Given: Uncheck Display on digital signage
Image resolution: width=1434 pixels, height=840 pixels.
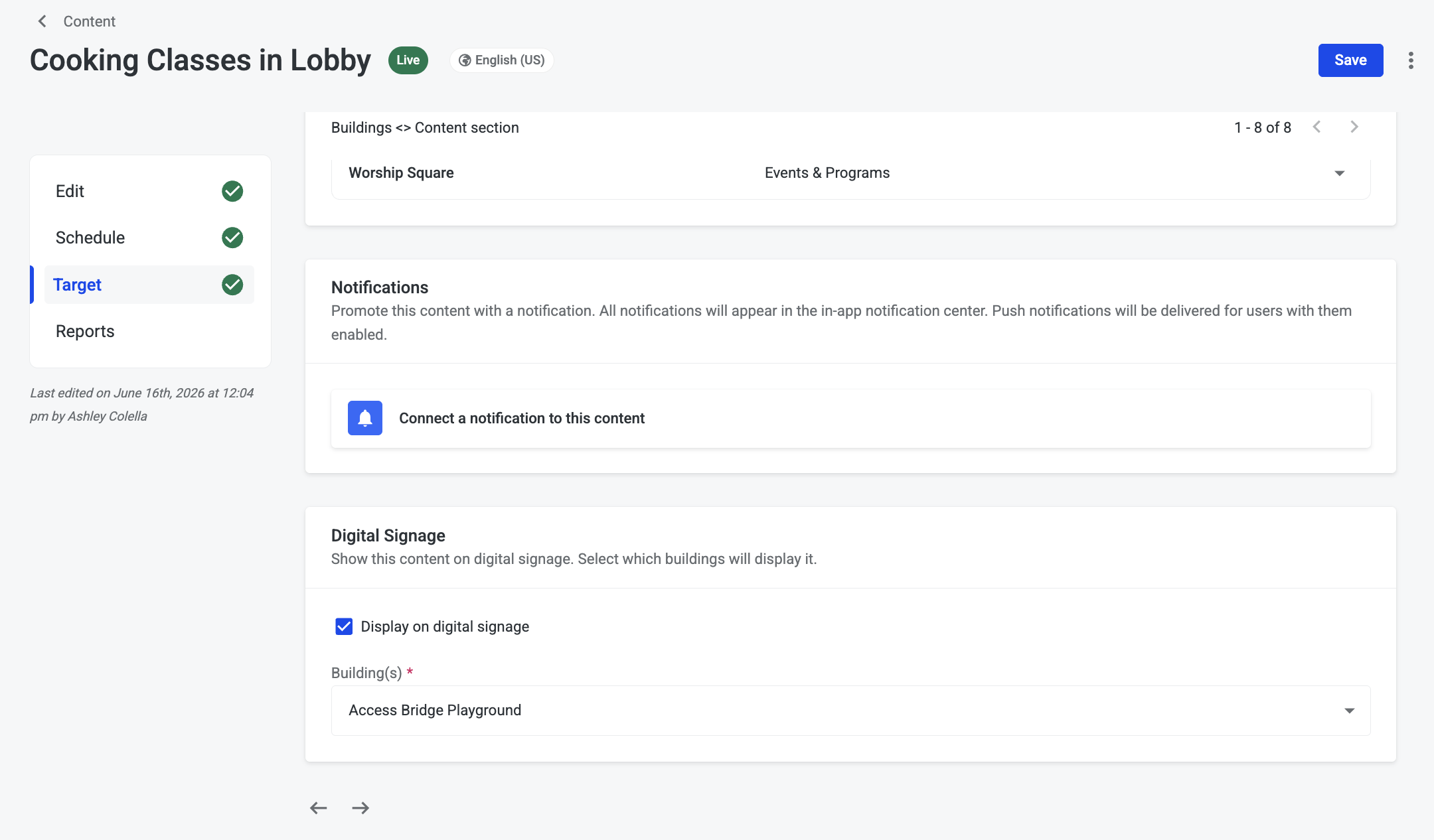Looking at the screenshot, I should pyautogui.click(x=344, y=626).
